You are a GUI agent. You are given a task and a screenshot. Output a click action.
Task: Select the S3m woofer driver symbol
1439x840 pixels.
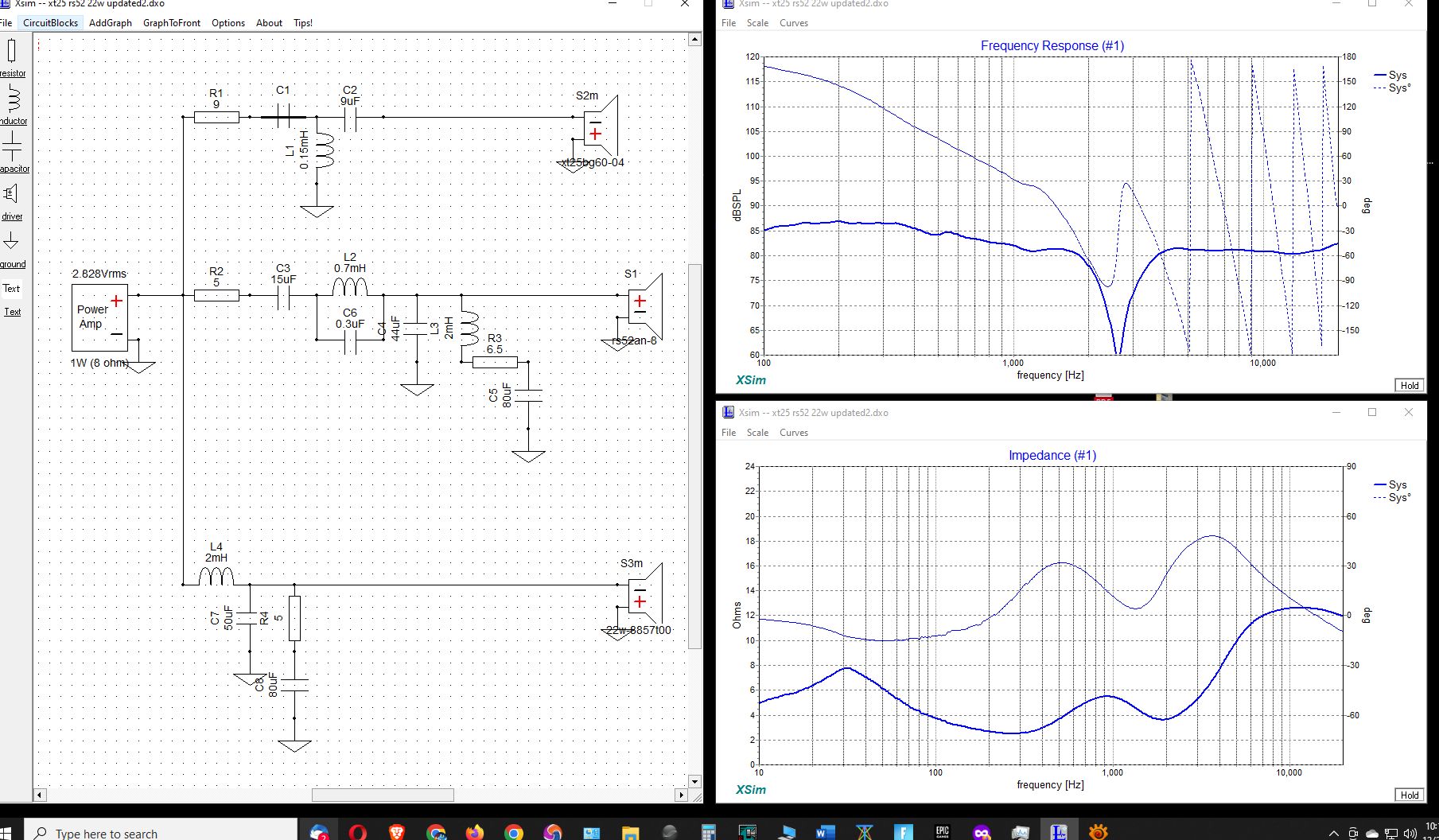point(645,595)
